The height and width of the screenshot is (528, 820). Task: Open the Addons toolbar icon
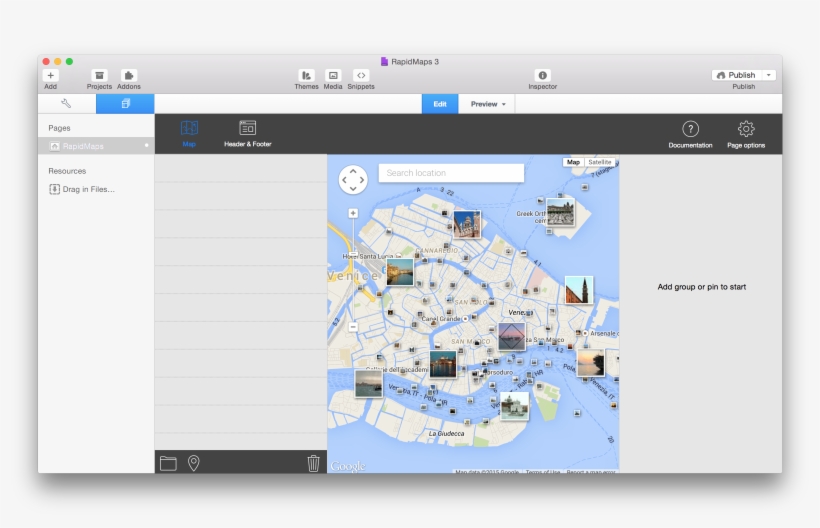(129, 75)
